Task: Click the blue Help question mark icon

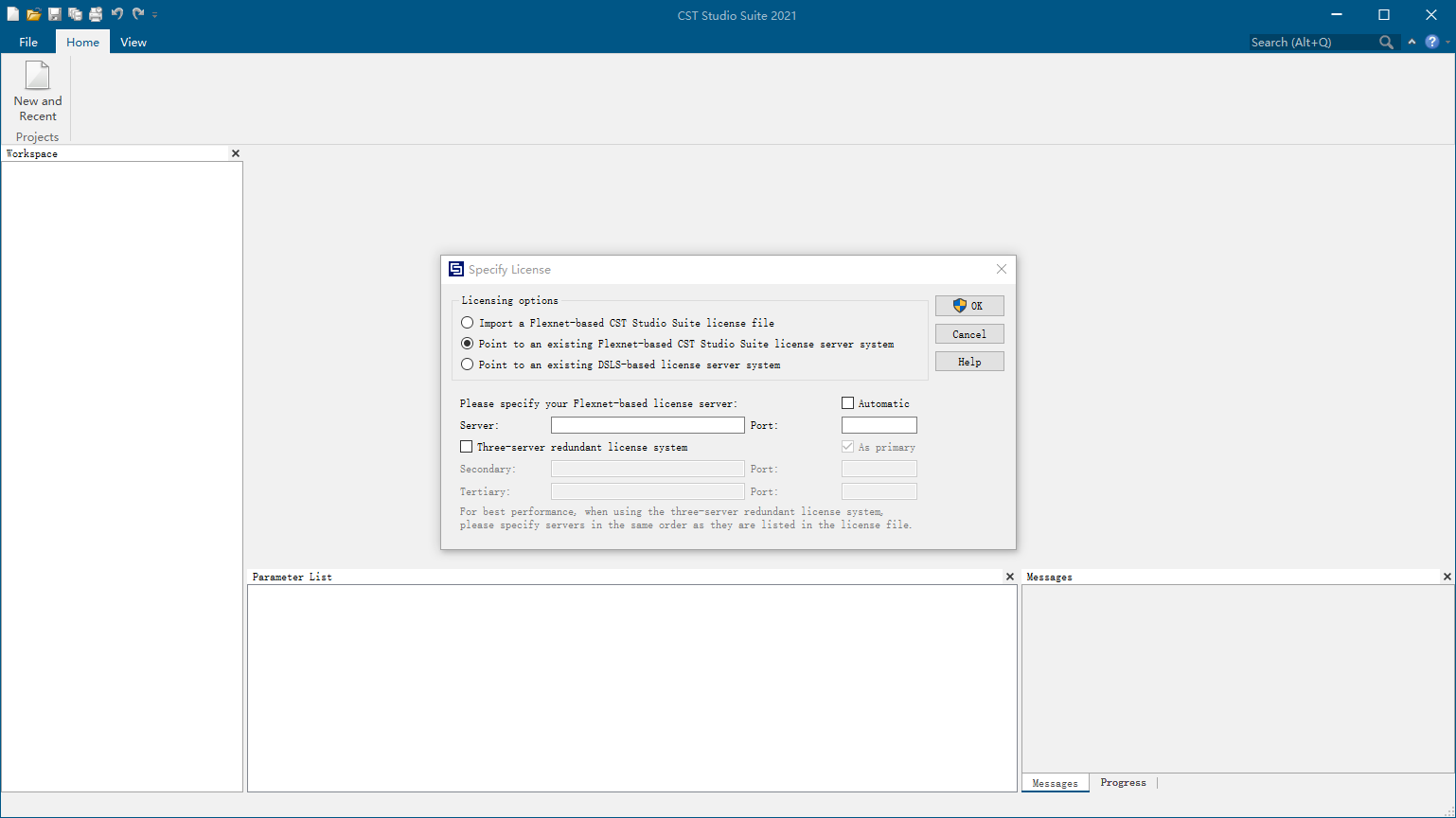Action: click(1431, 43)
